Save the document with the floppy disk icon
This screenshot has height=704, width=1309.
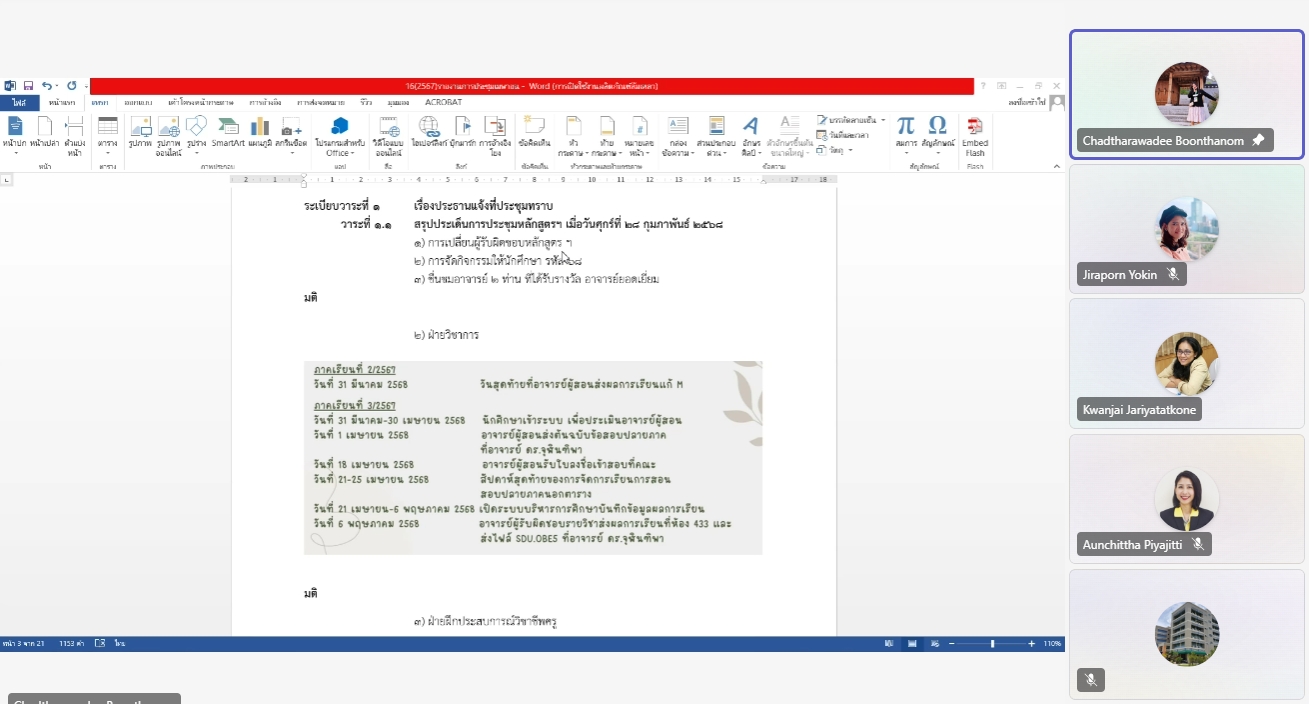click(x=28, y=86)
